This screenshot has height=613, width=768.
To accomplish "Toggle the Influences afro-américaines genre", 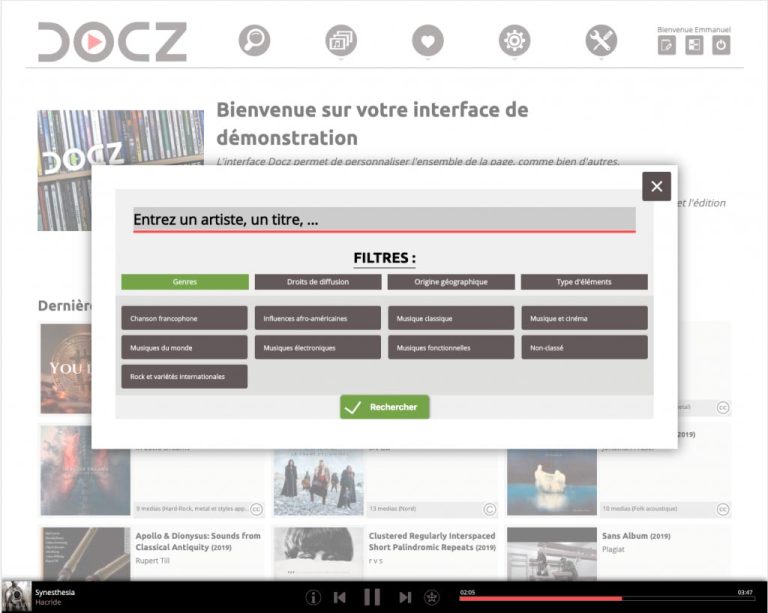I will (317, 318).
